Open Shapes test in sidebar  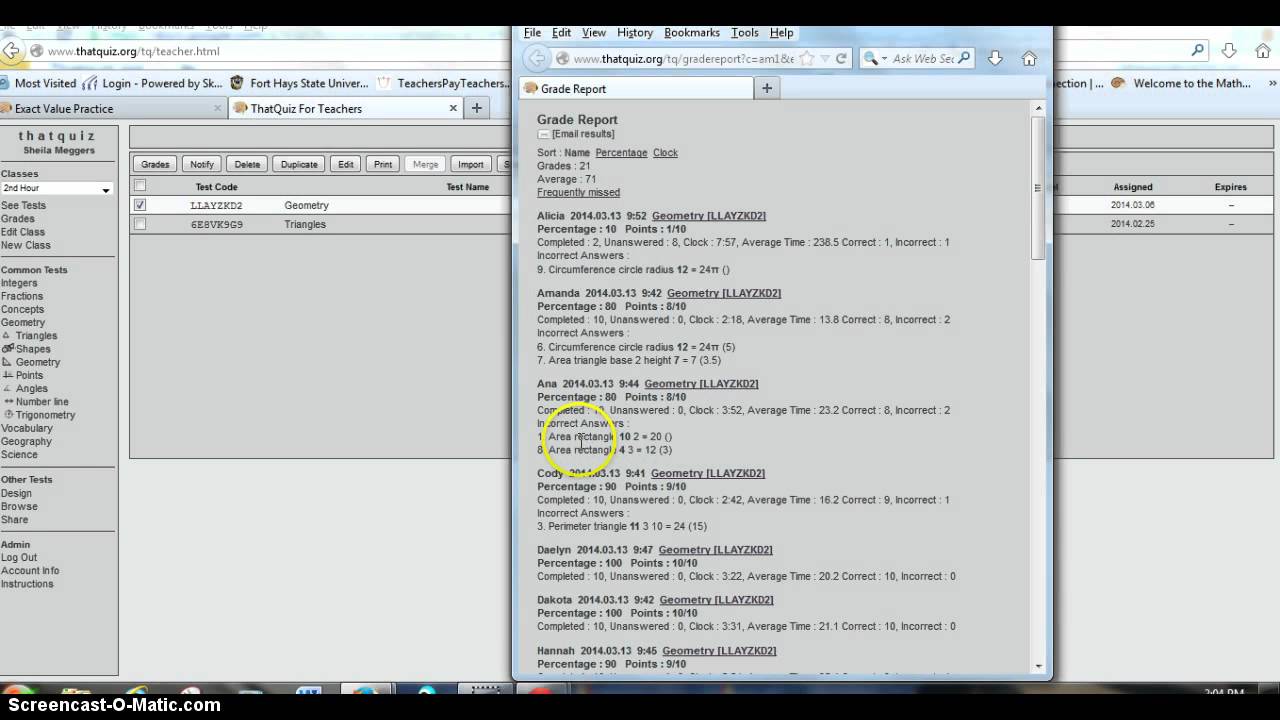pyautogui.click(x=32, y=349)
